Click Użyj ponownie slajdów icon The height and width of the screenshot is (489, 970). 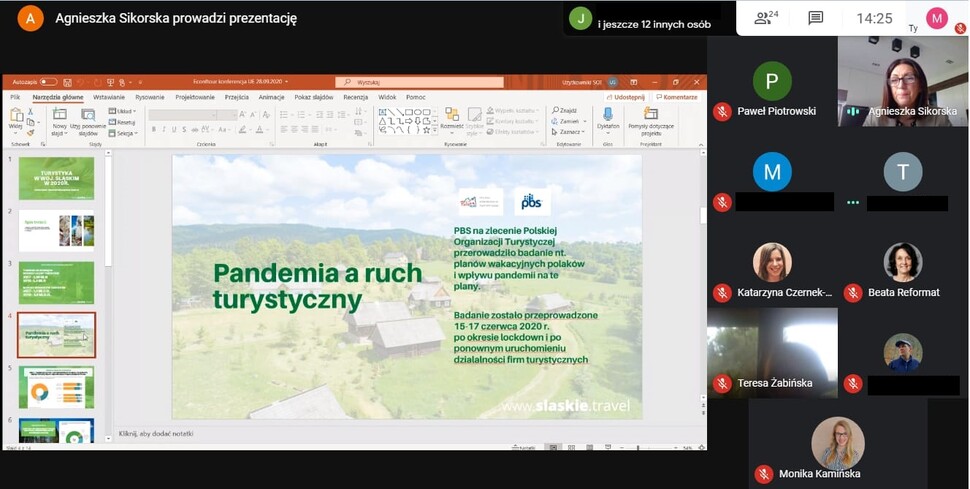coord(88,115)
